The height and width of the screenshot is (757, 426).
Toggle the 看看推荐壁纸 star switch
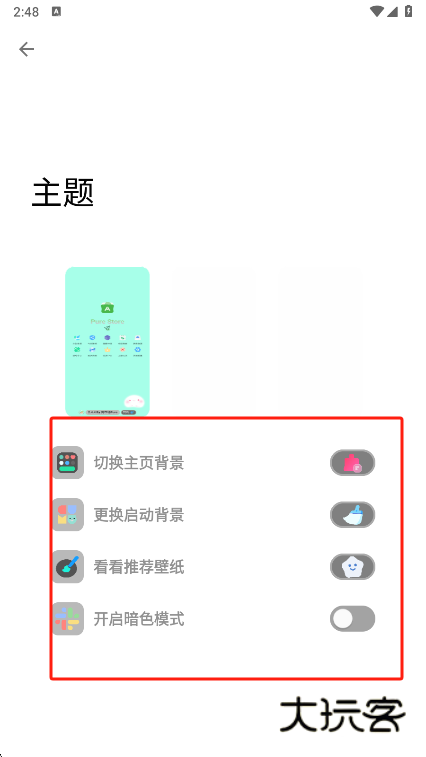pos(353,567)
